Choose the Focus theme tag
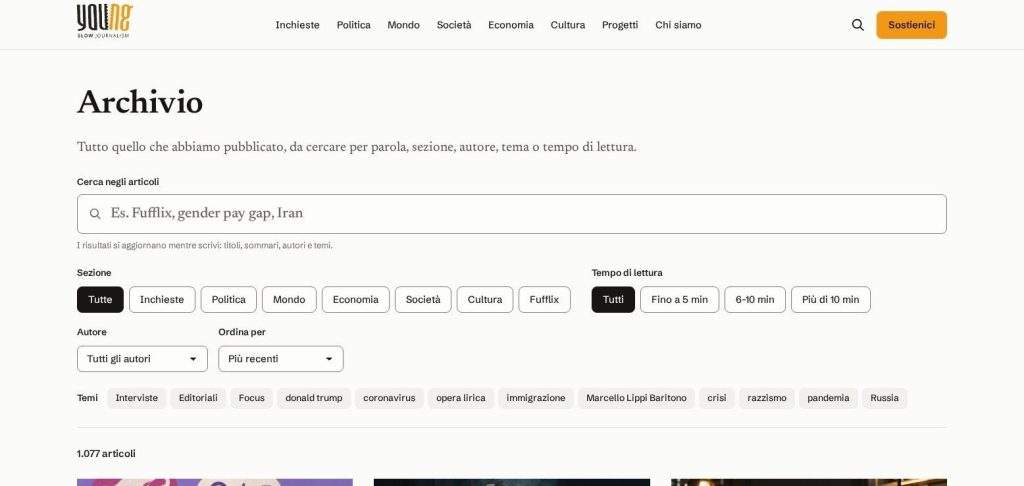Screen dimensions: 1024x486 click(251, 398)
